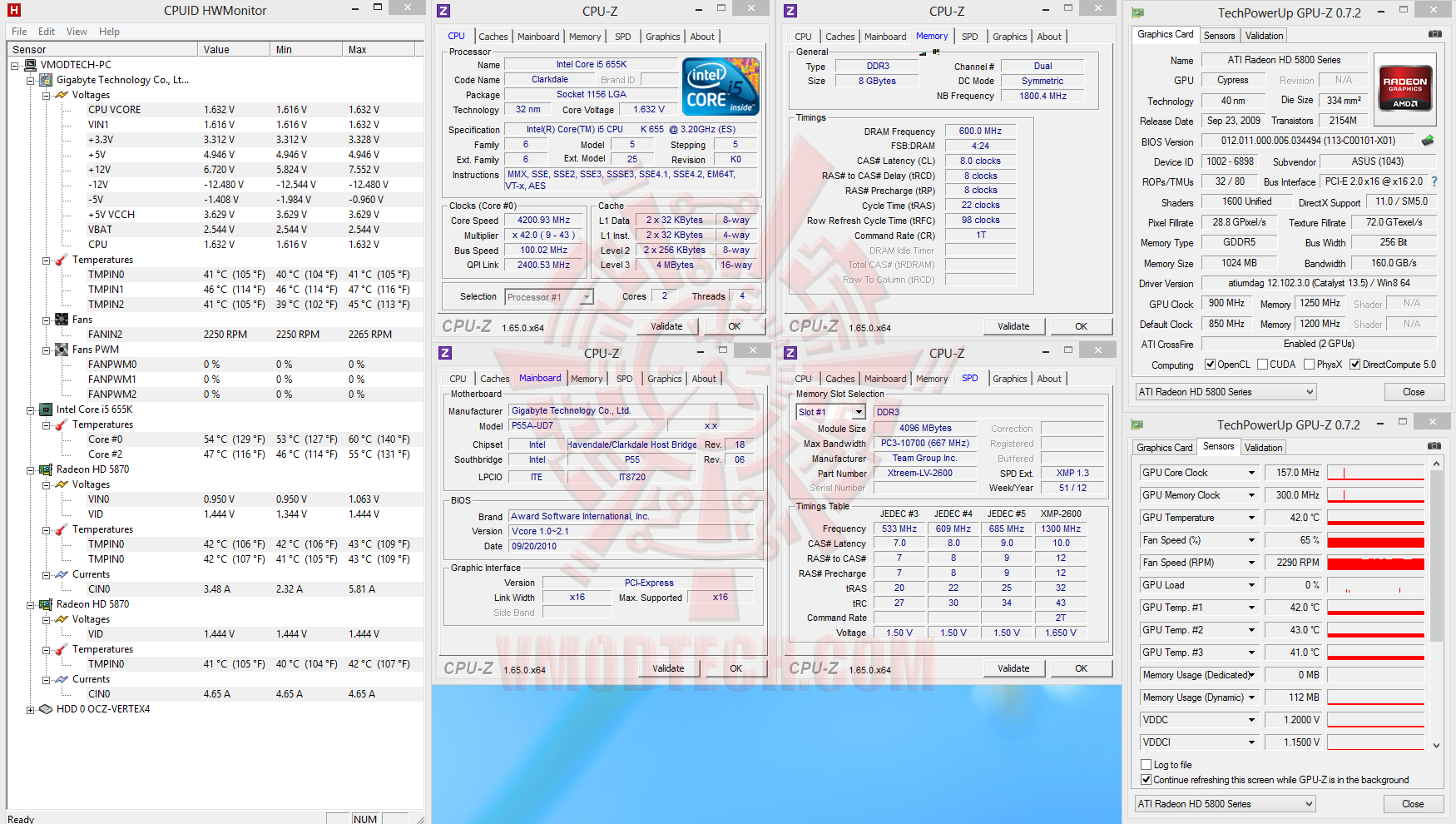Open the File menu in HWMonitor

[19, 32]
